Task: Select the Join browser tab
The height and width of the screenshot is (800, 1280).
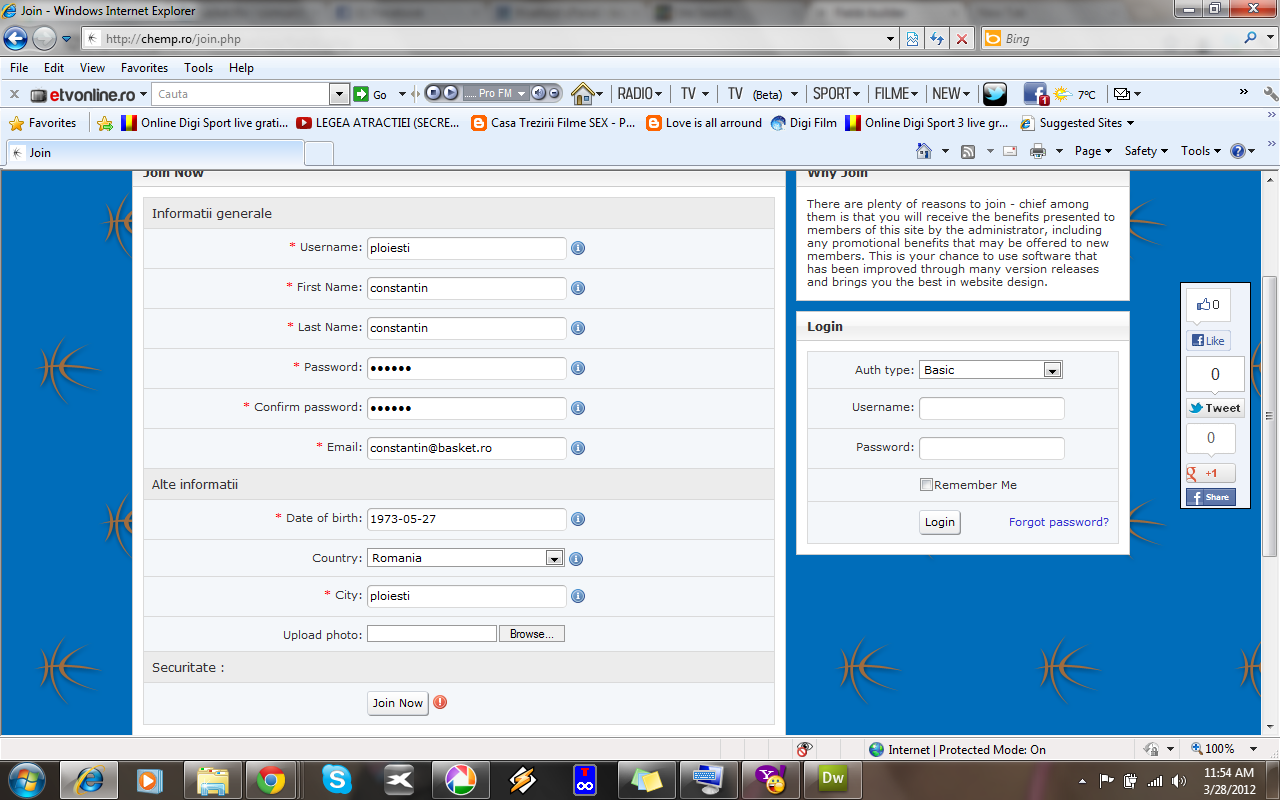Action: pos(154,153)
